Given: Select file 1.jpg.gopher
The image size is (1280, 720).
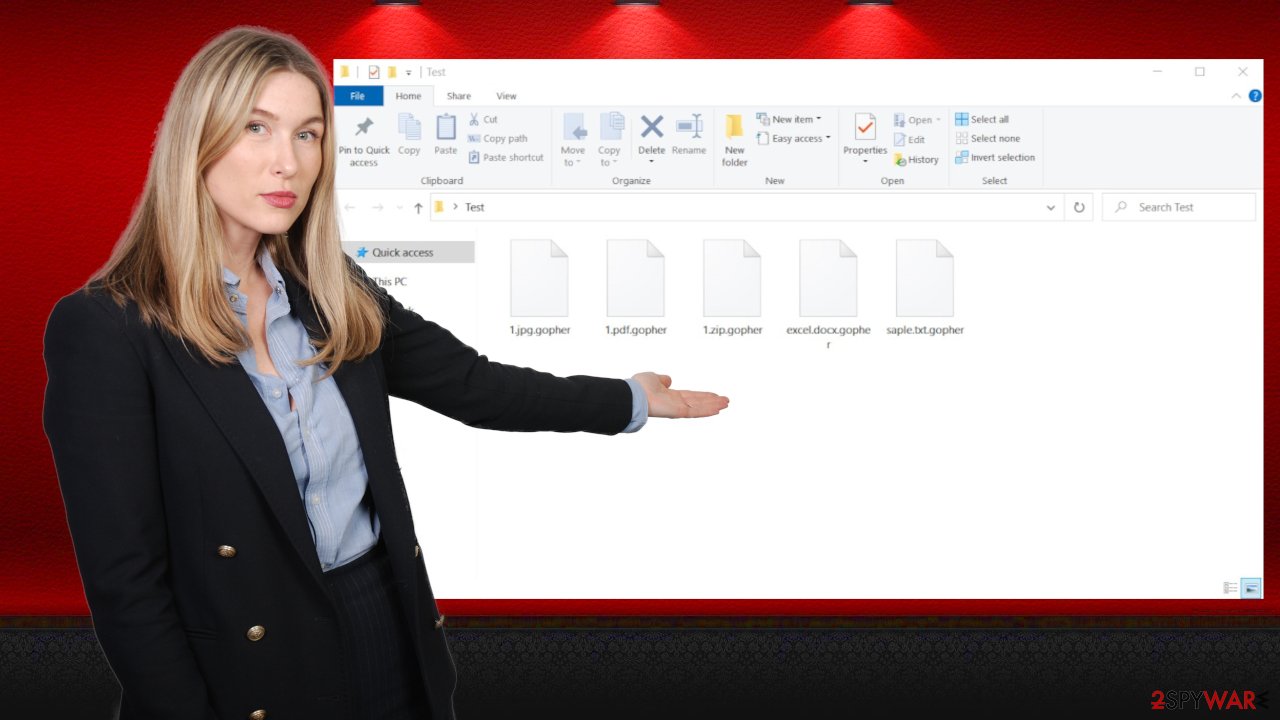Looking at the screenshot, I should tap(539, 288).
